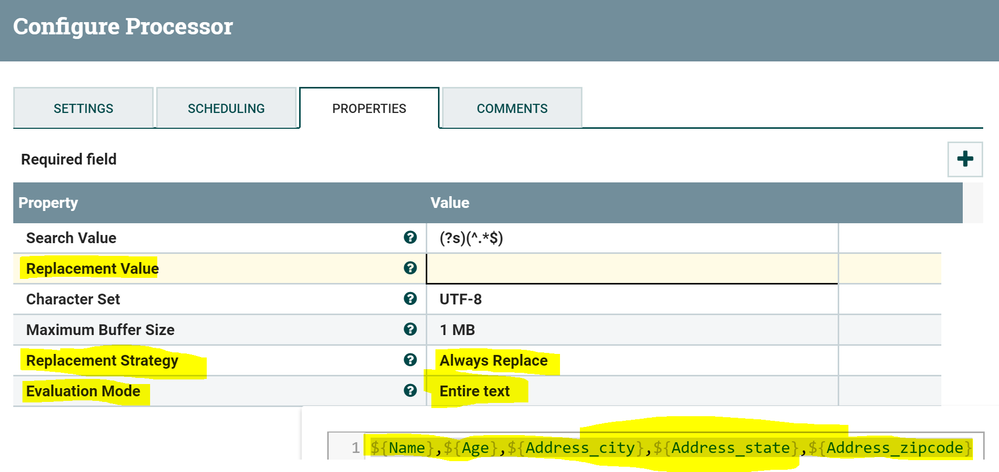Click help icon next to Evaluation Mode
Image resolution: width=999 pixels, height=472 pixels.
(410, 391)
